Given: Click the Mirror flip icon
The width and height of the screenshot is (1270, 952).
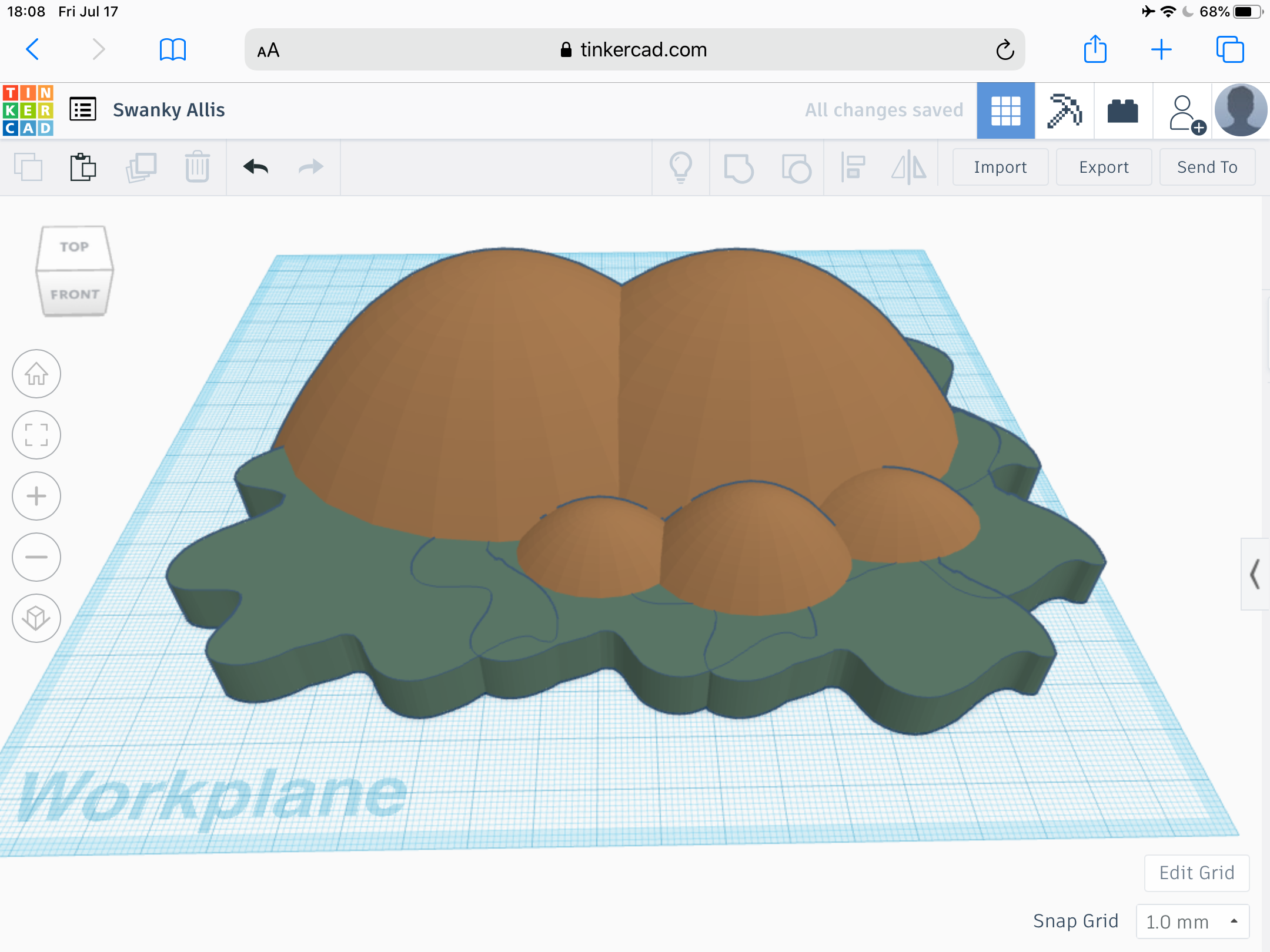Looking at the screenshot, I should click(x=908, y=167).
